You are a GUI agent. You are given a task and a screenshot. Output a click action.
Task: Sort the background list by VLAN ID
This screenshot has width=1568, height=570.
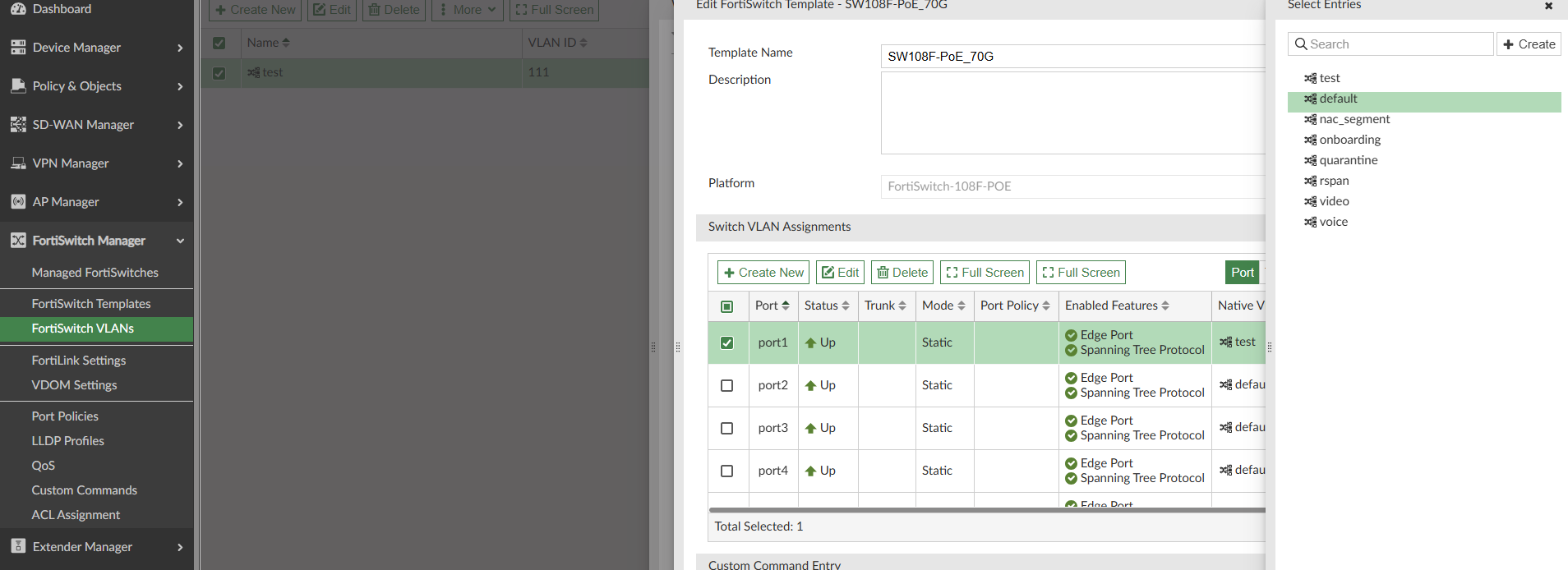tap(557, 43)
